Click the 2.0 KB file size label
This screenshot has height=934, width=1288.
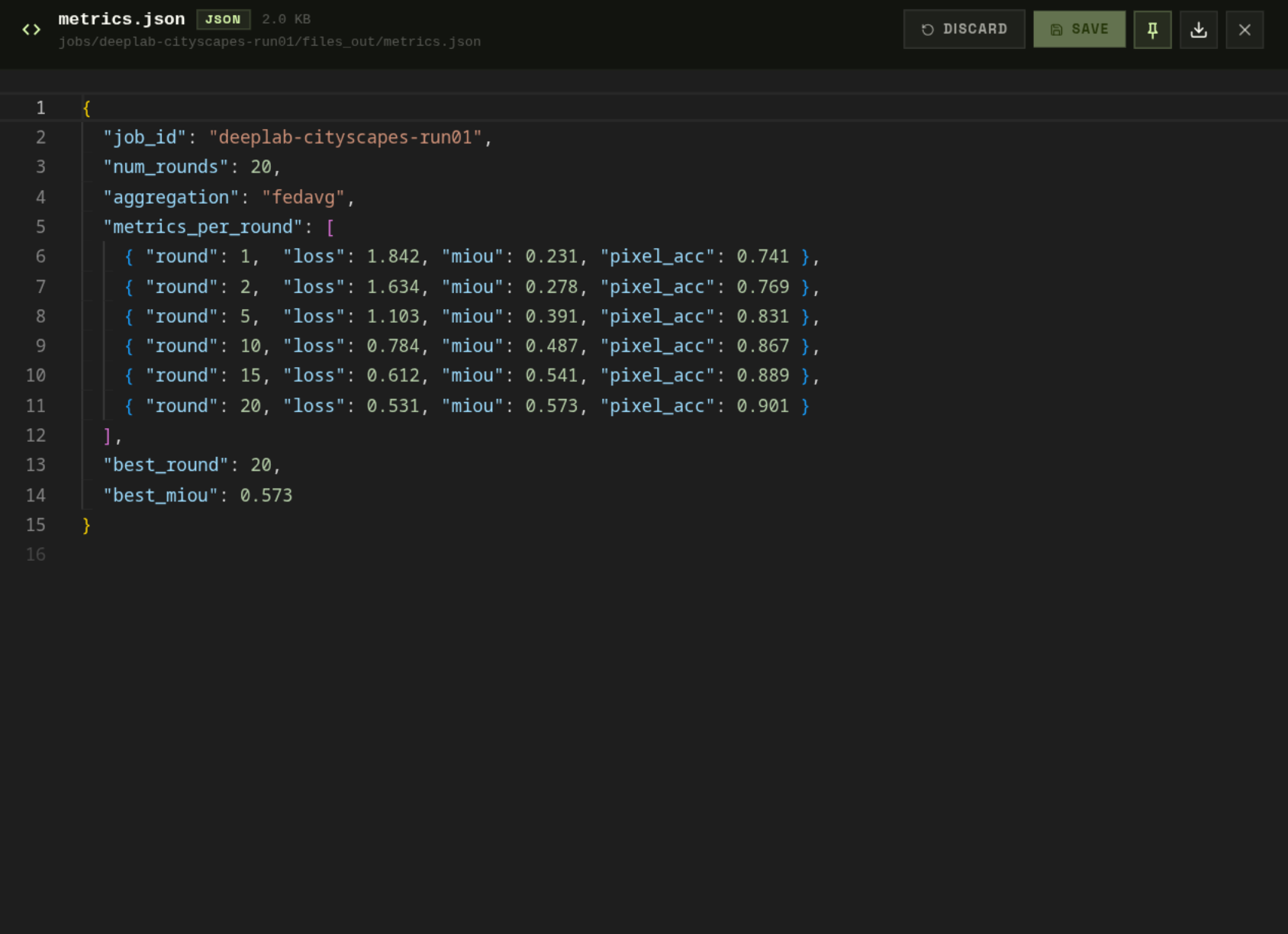pos(286,19)
